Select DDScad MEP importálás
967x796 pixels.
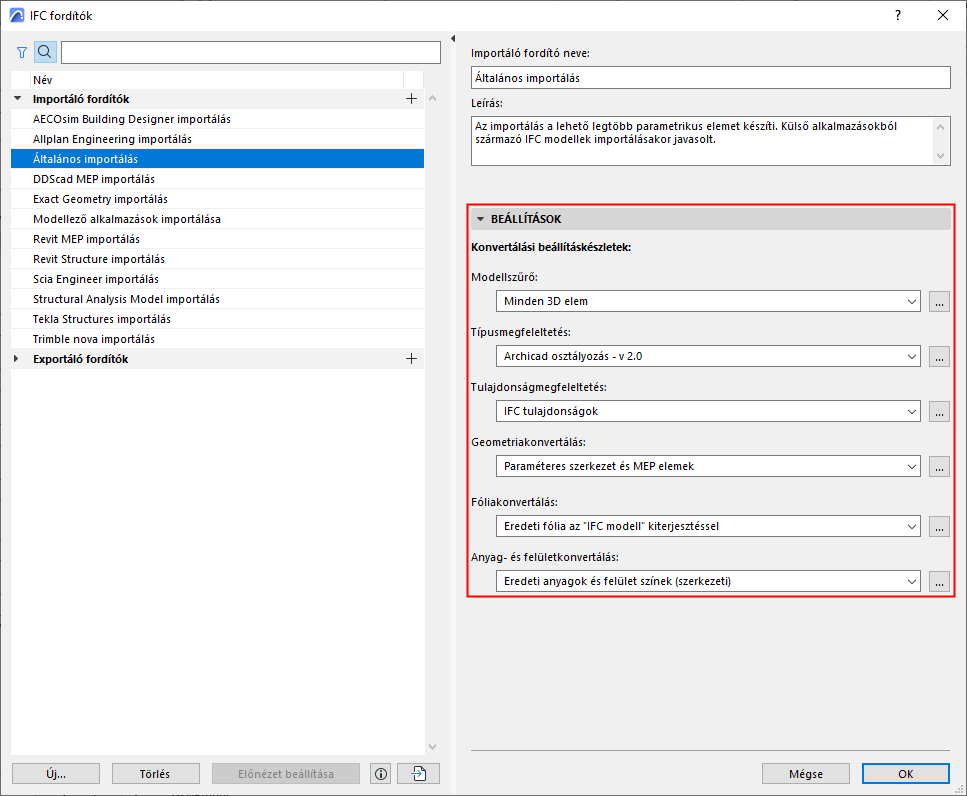217,179
